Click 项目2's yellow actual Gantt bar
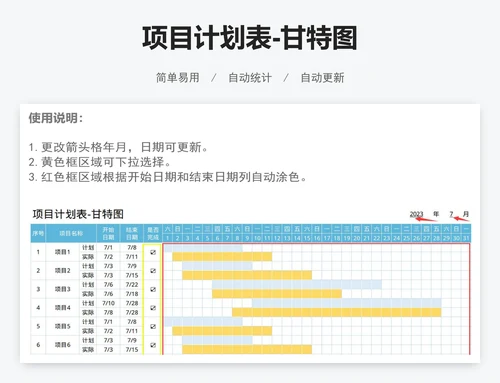Image resolution: width=500 pixels, height=383 pixels. [247, 275]
